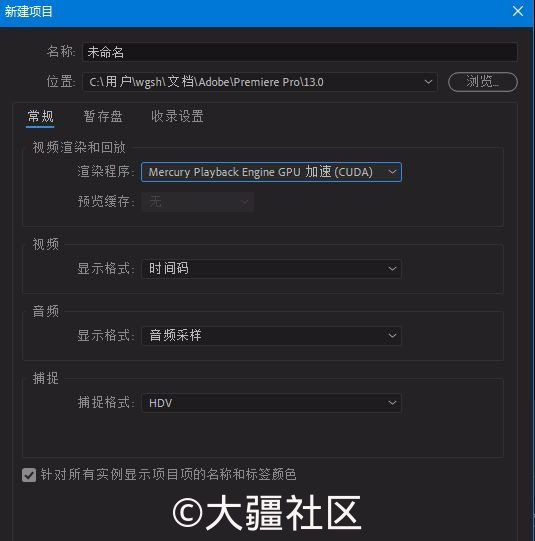The height and width of the screenshot is (541, 535).
Task: Click the 浏览 button
Action: point(483,82)
